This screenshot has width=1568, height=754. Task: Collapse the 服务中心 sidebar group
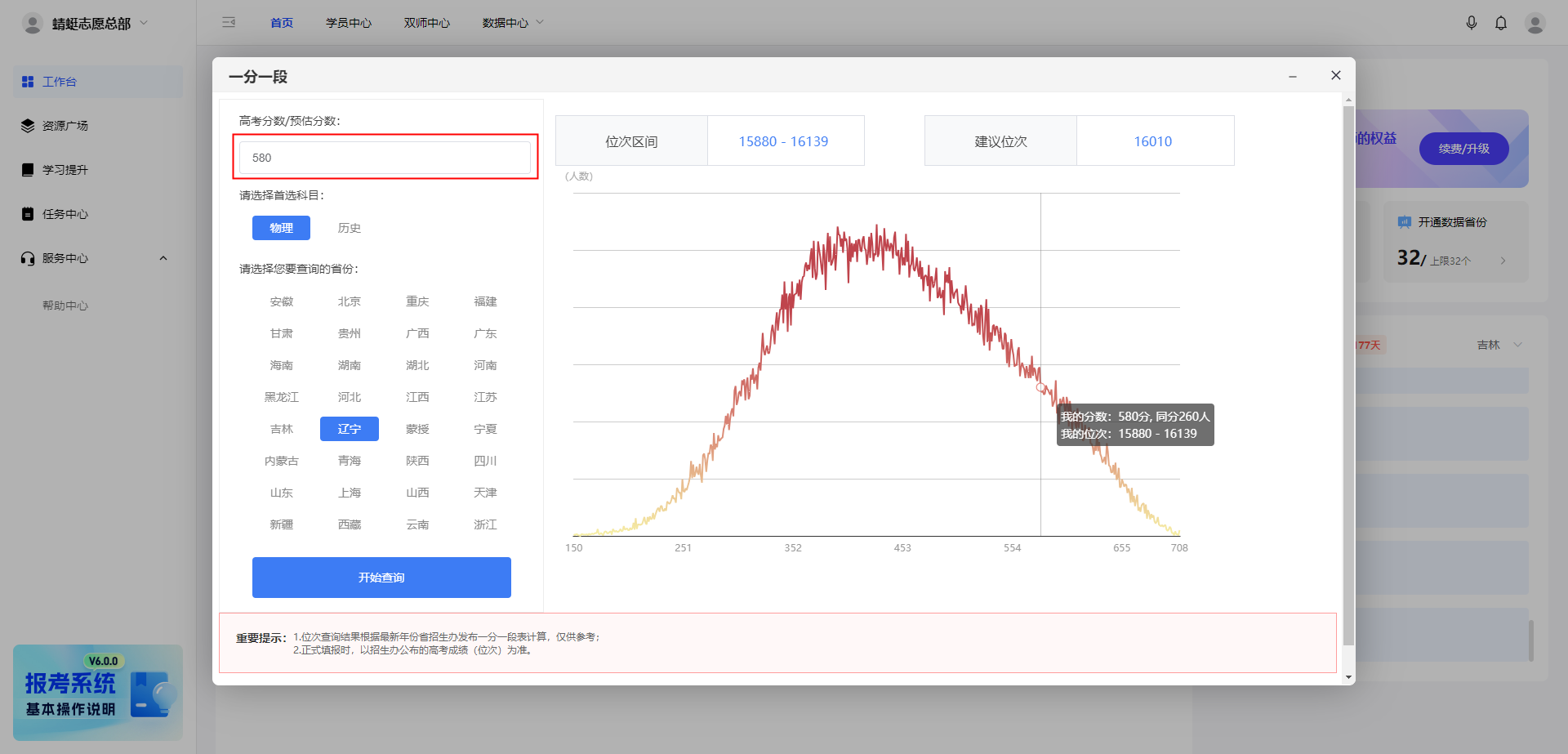point(163,258)
